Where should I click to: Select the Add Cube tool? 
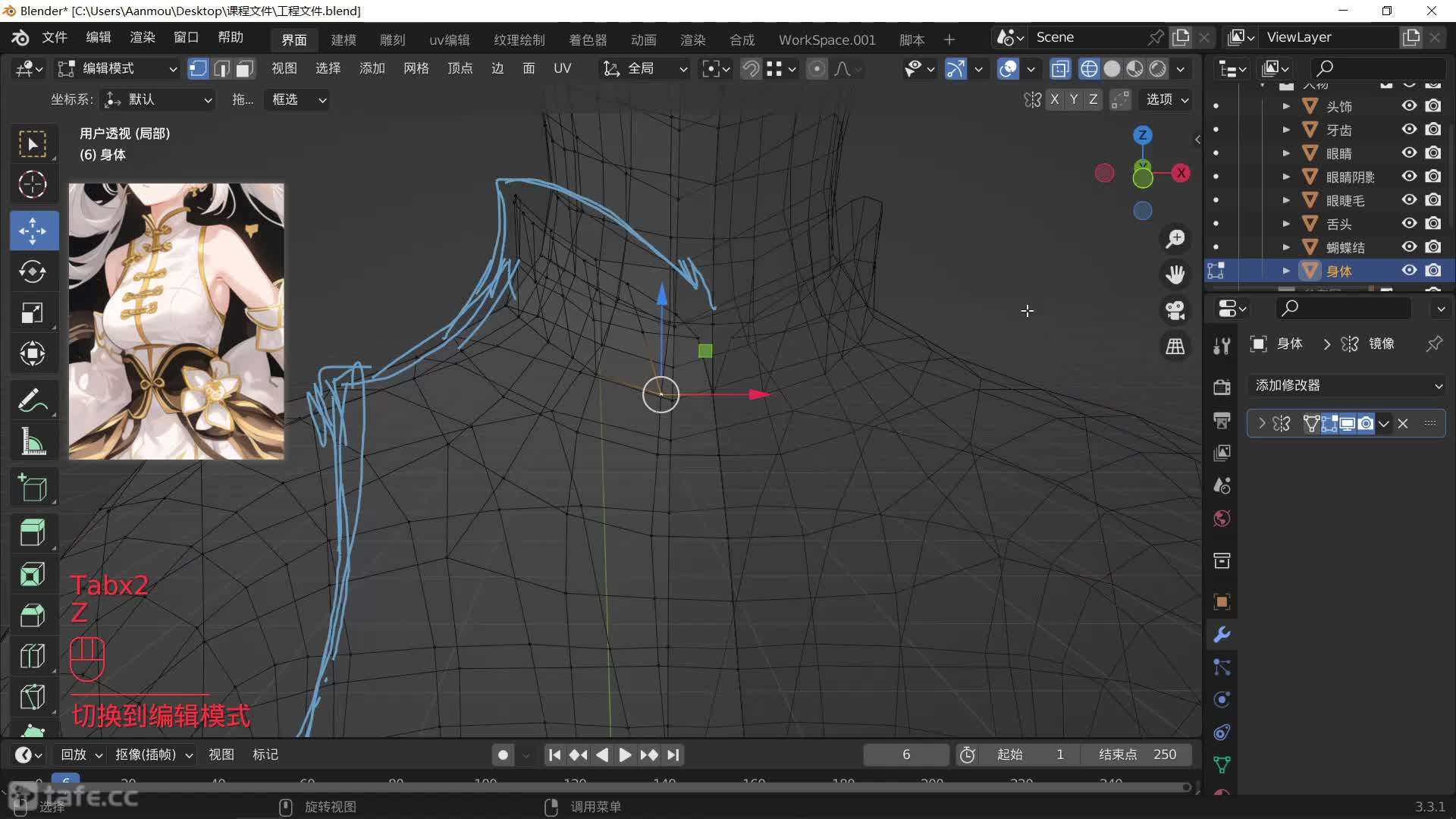point(33,488)
